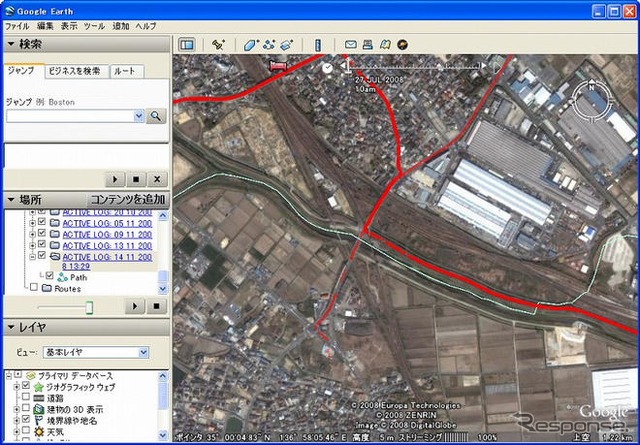Open the View menu
The height and width of the screenshot is (445, 640).
point(69,26)
